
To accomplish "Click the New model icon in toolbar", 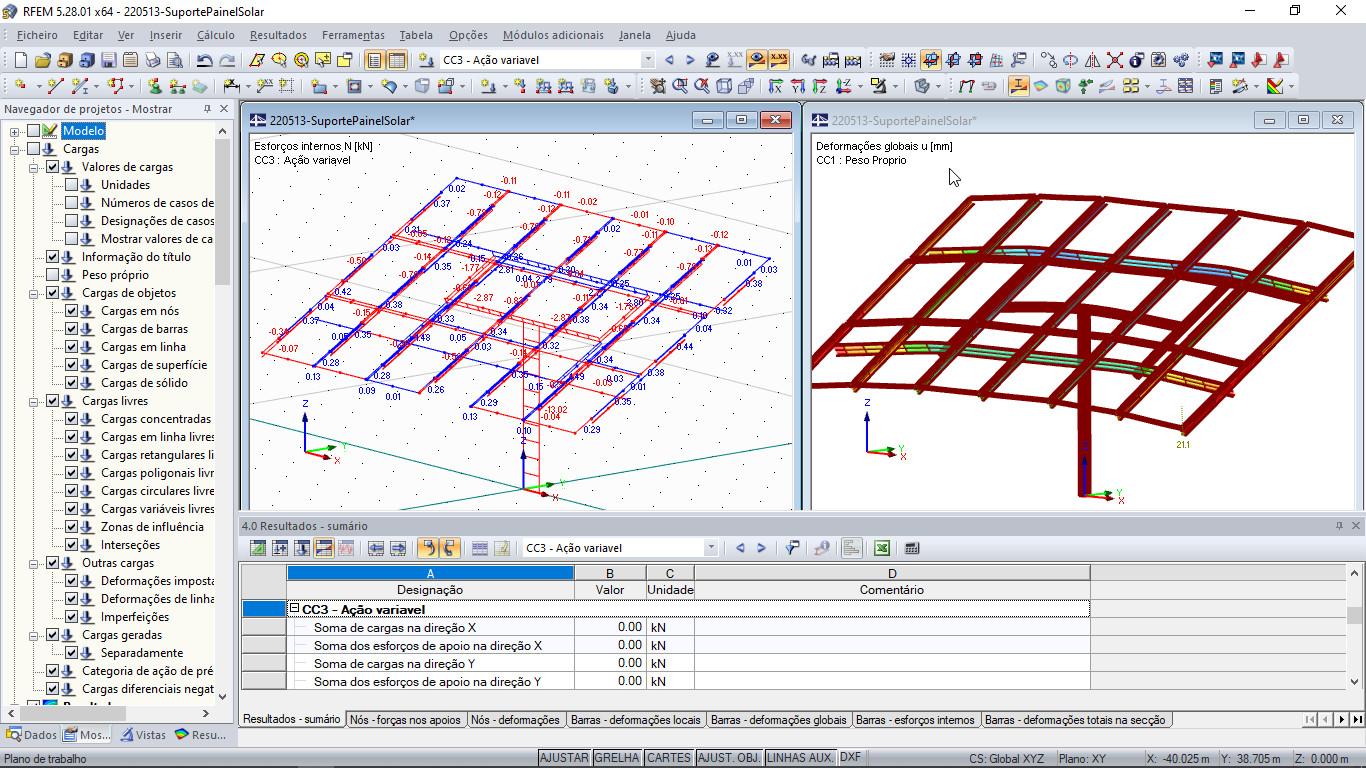I will point(20,60).
